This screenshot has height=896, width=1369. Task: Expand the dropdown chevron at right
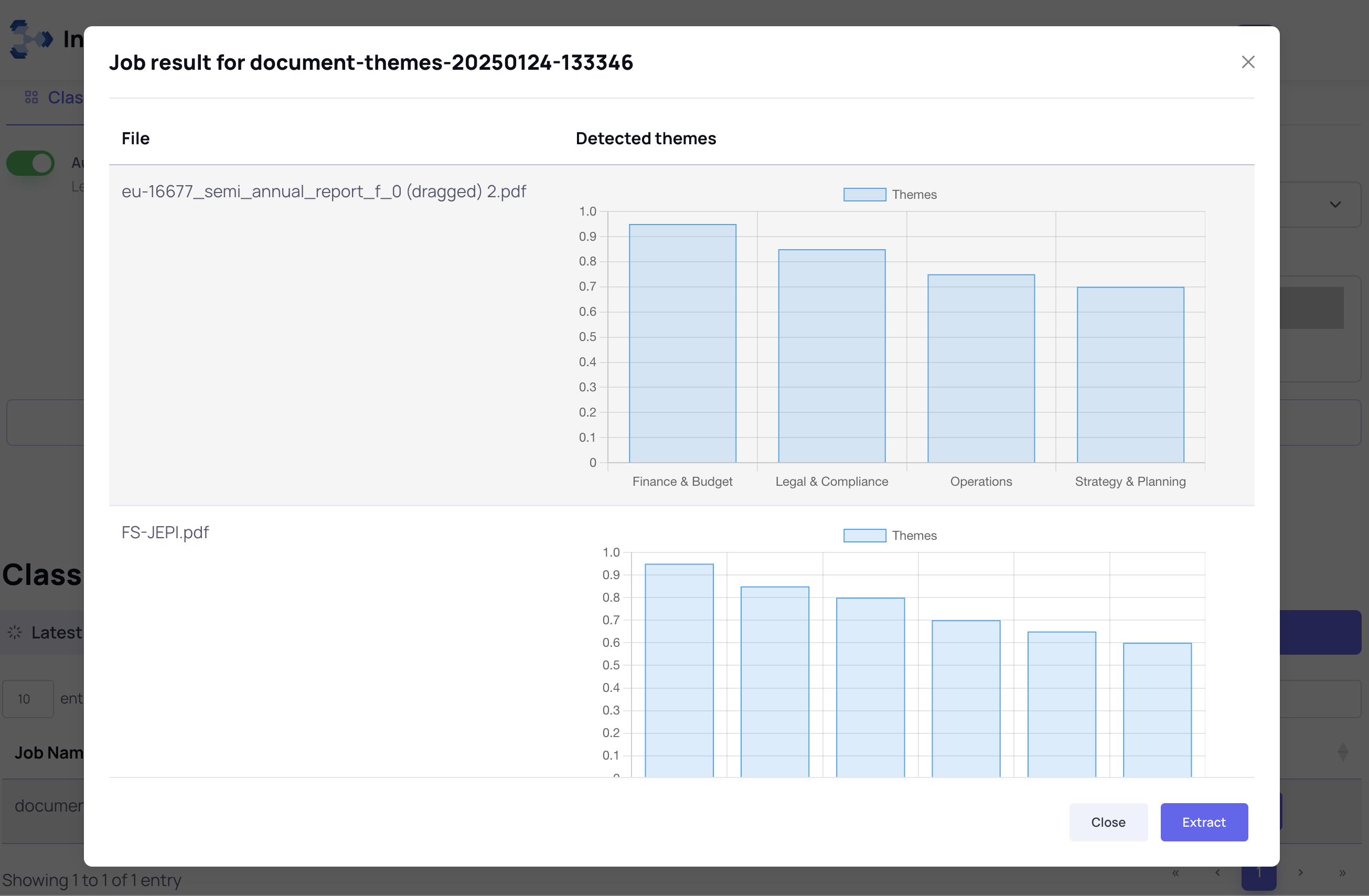coord(1335,204)
